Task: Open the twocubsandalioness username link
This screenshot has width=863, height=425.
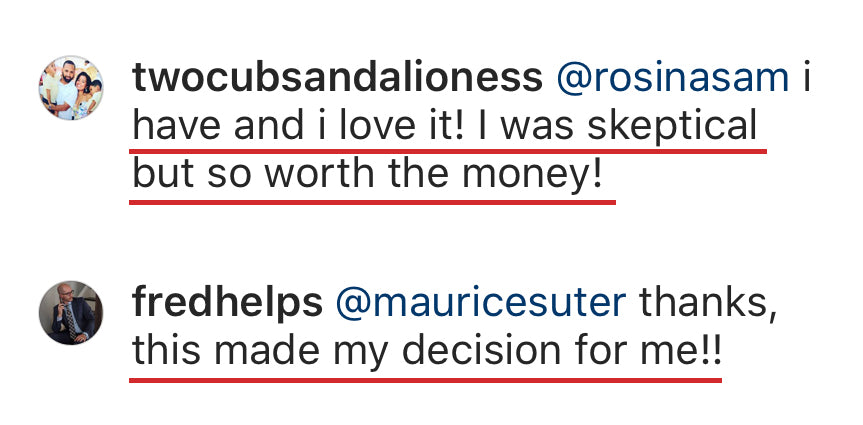Action: (x=336, y=78)
